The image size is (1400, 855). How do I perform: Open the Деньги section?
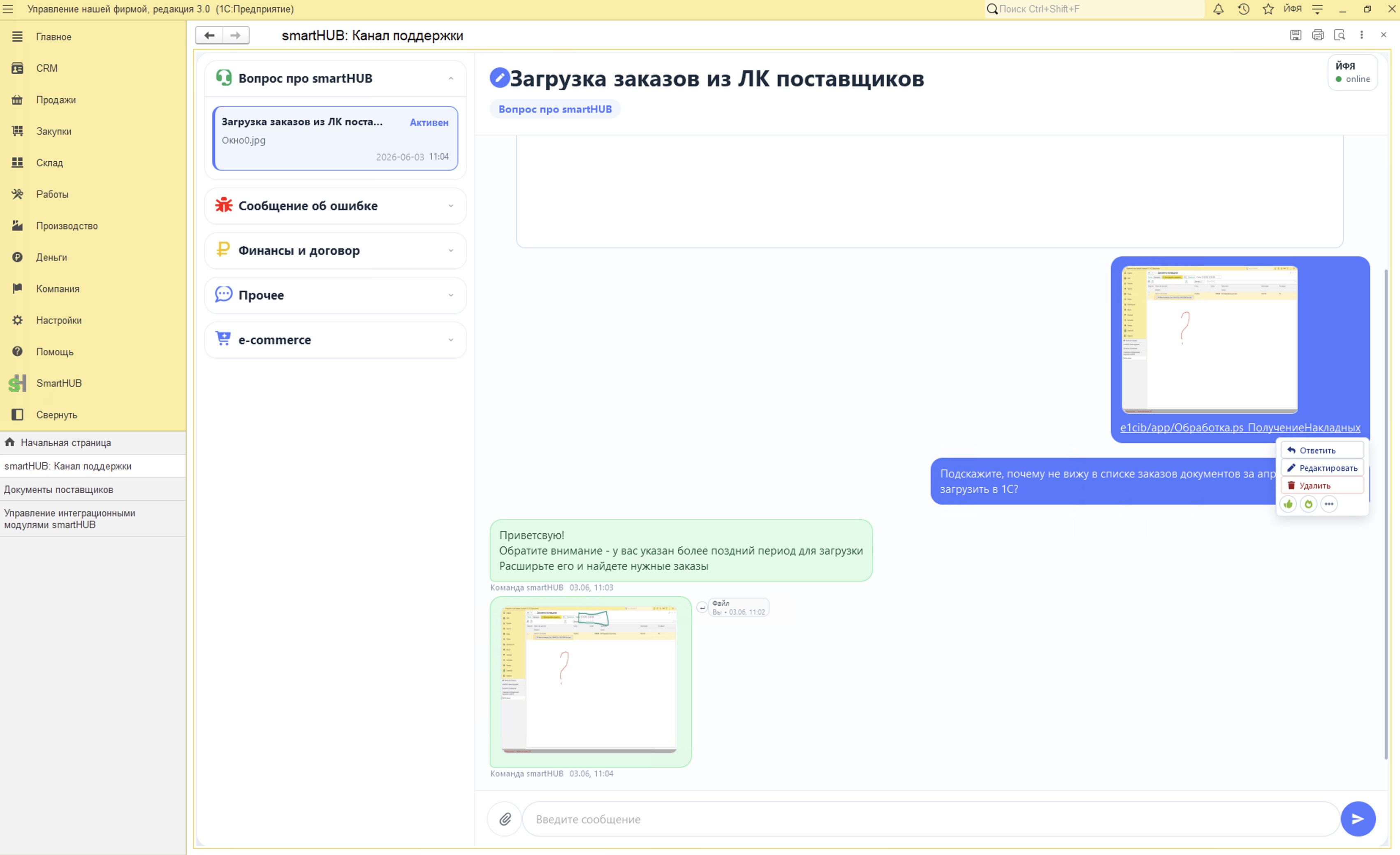[93, 258]
